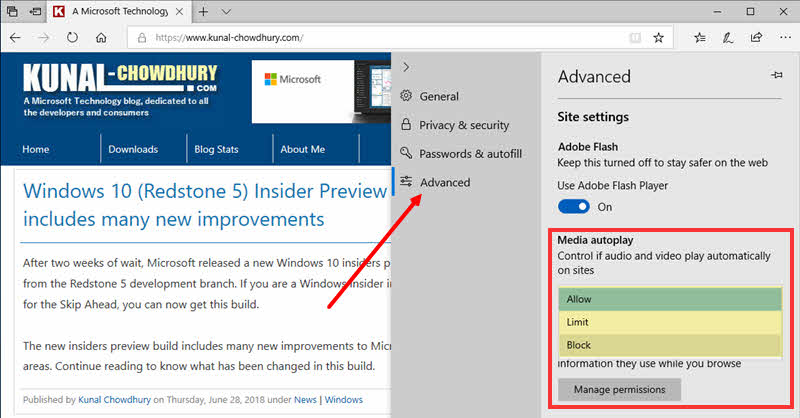Close the A Microsoft Technology tab
800x418 pixels.
(x=180, y=11)
